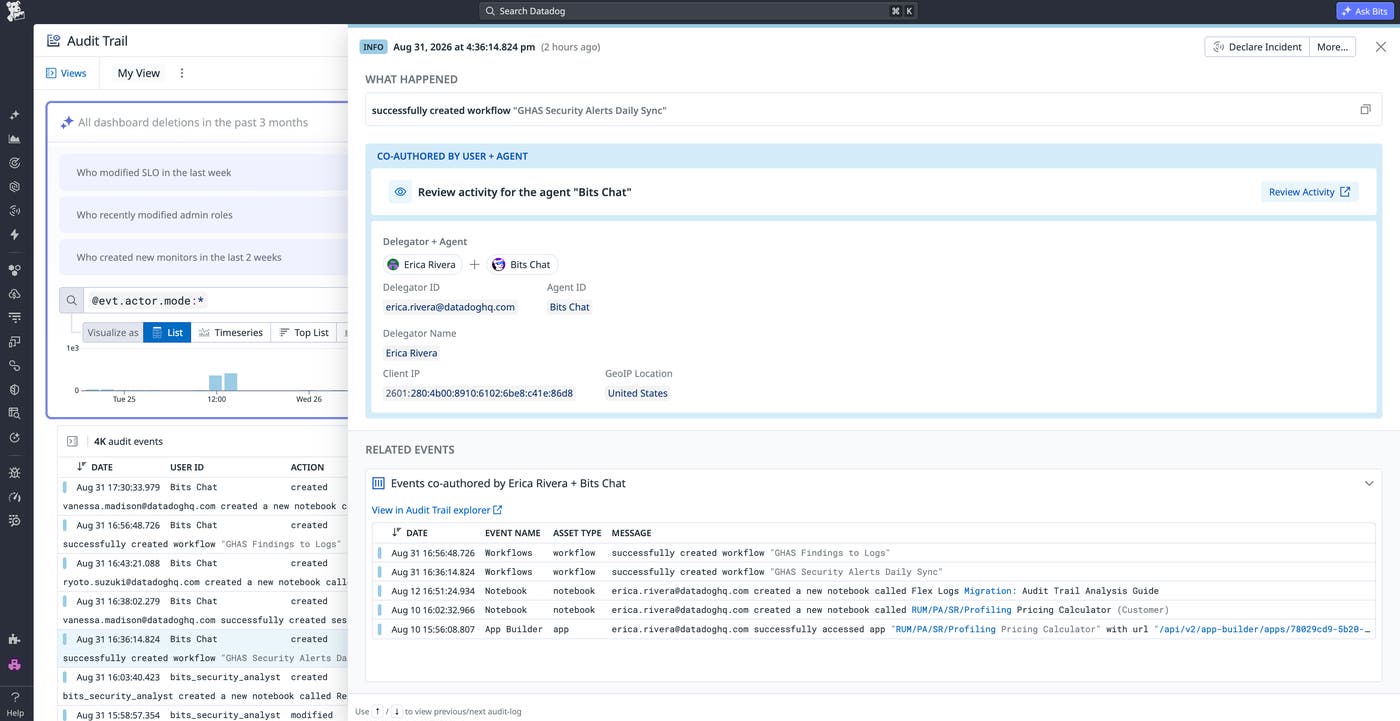Click the Bits Chat agent chip
This screenshot has height=721, width=1400.
(x=522, y=265)
